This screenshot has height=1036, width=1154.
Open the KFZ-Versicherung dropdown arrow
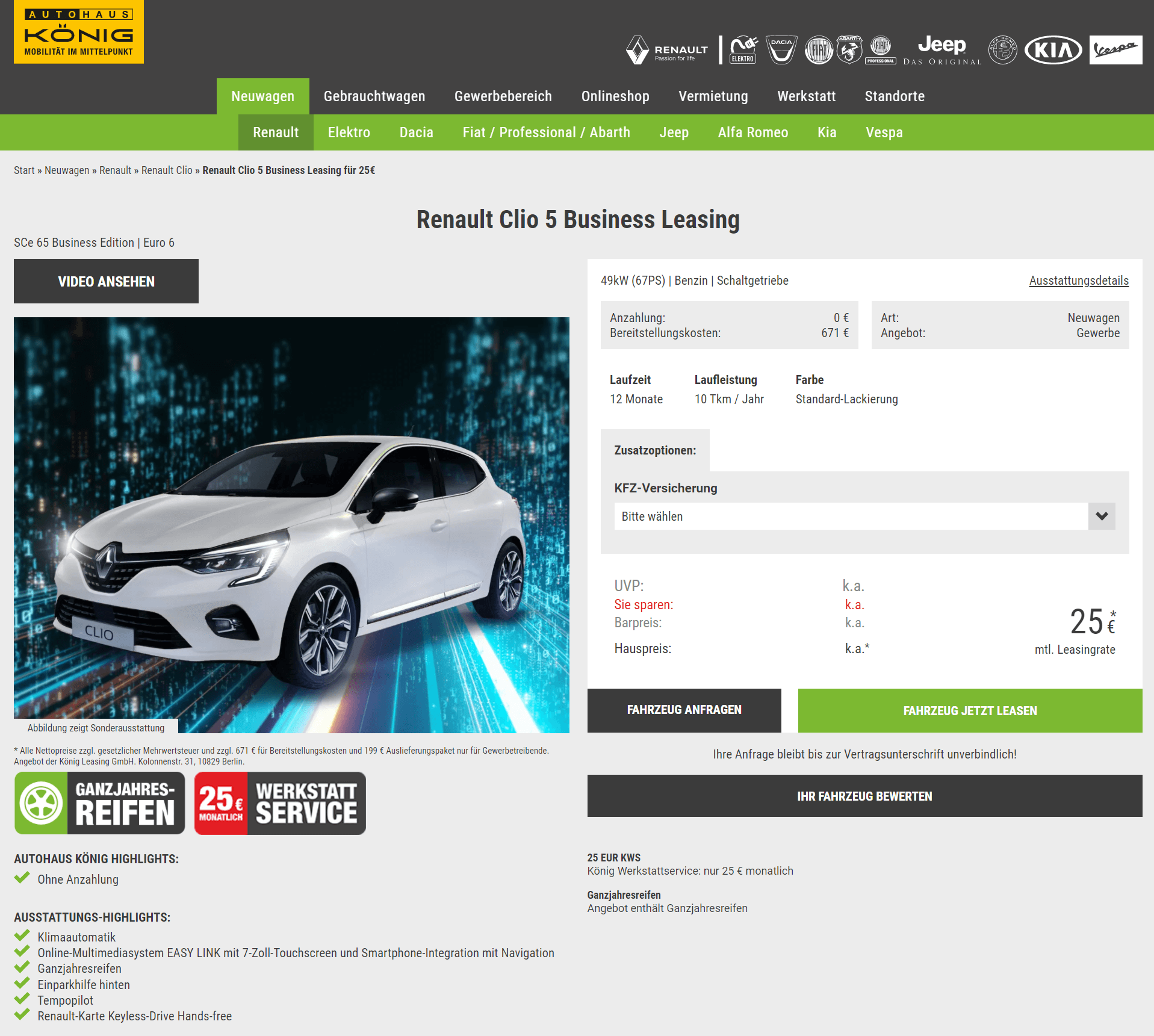click(x=1102, y=516)
